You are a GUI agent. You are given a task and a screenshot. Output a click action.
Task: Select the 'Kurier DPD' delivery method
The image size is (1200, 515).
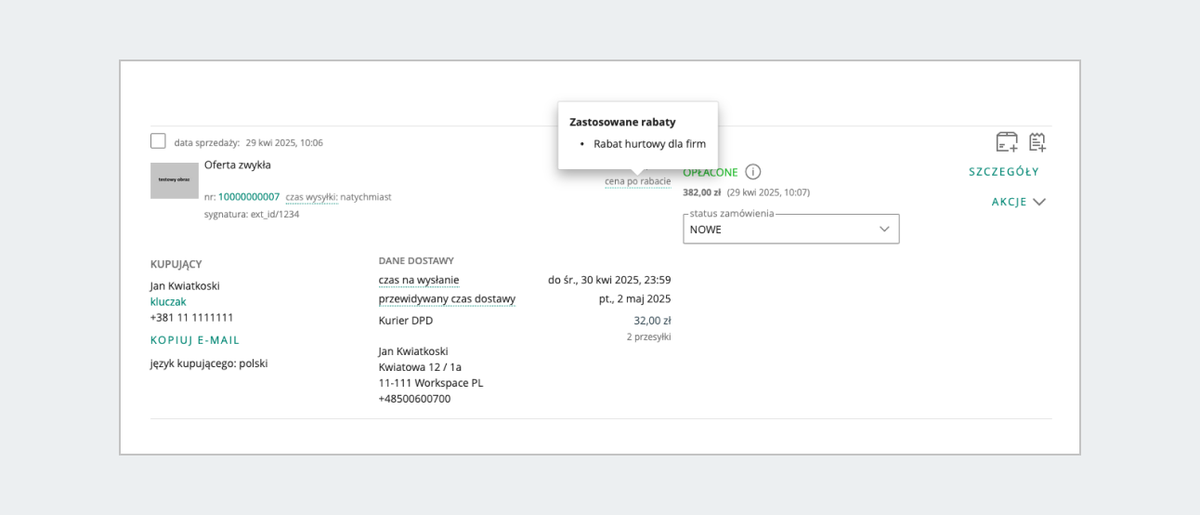tap(406, 321)
